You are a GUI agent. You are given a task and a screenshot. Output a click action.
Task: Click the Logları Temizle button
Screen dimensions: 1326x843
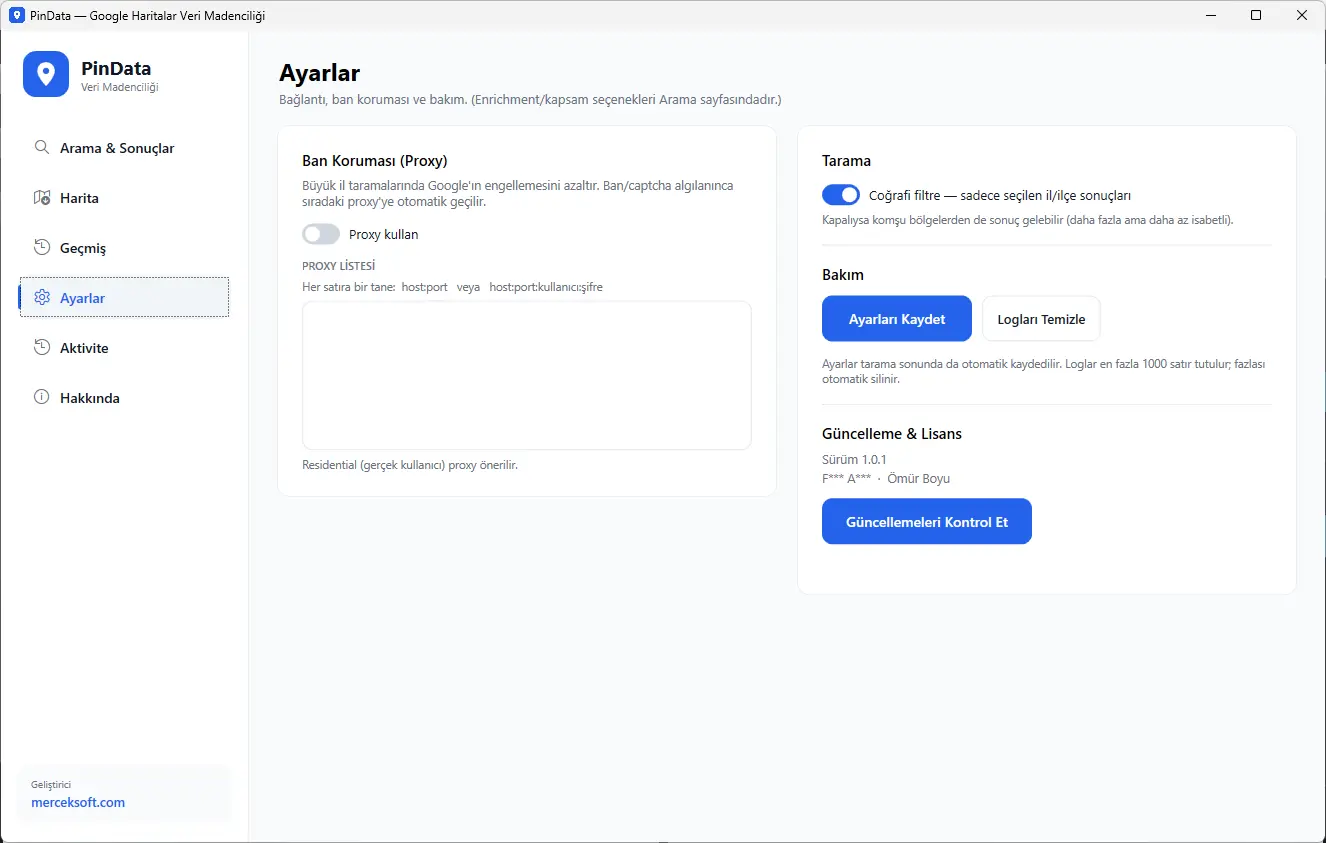coord(1041,319)
